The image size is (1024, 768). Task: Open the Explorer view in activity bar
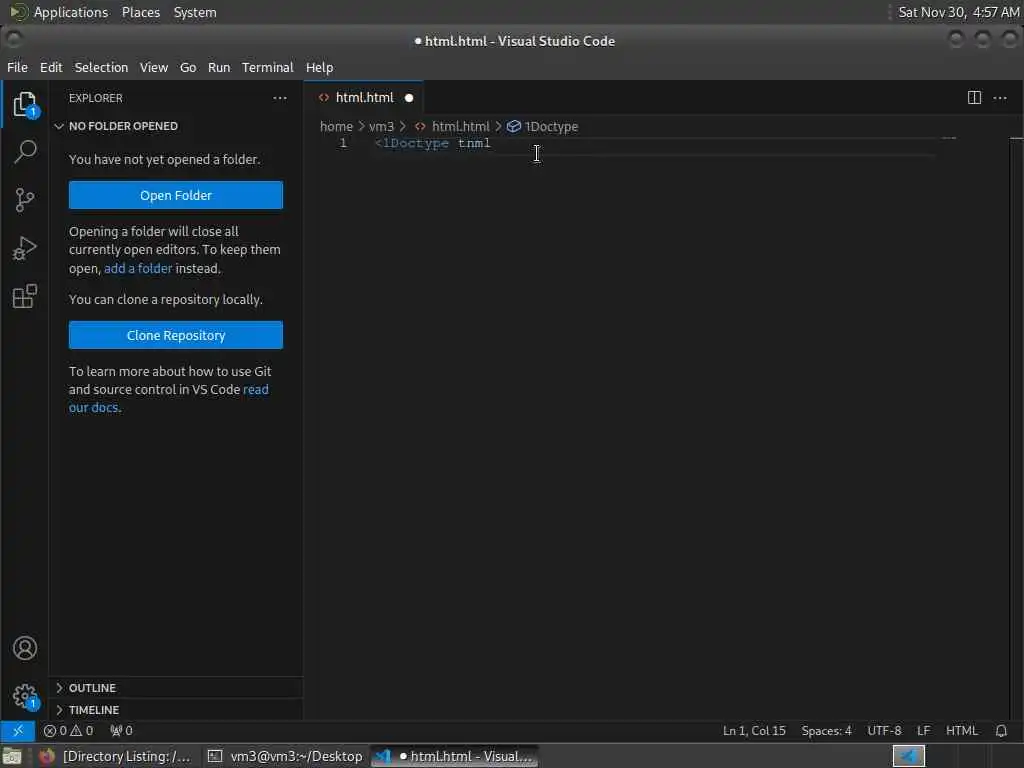click(x=25, y=104)
